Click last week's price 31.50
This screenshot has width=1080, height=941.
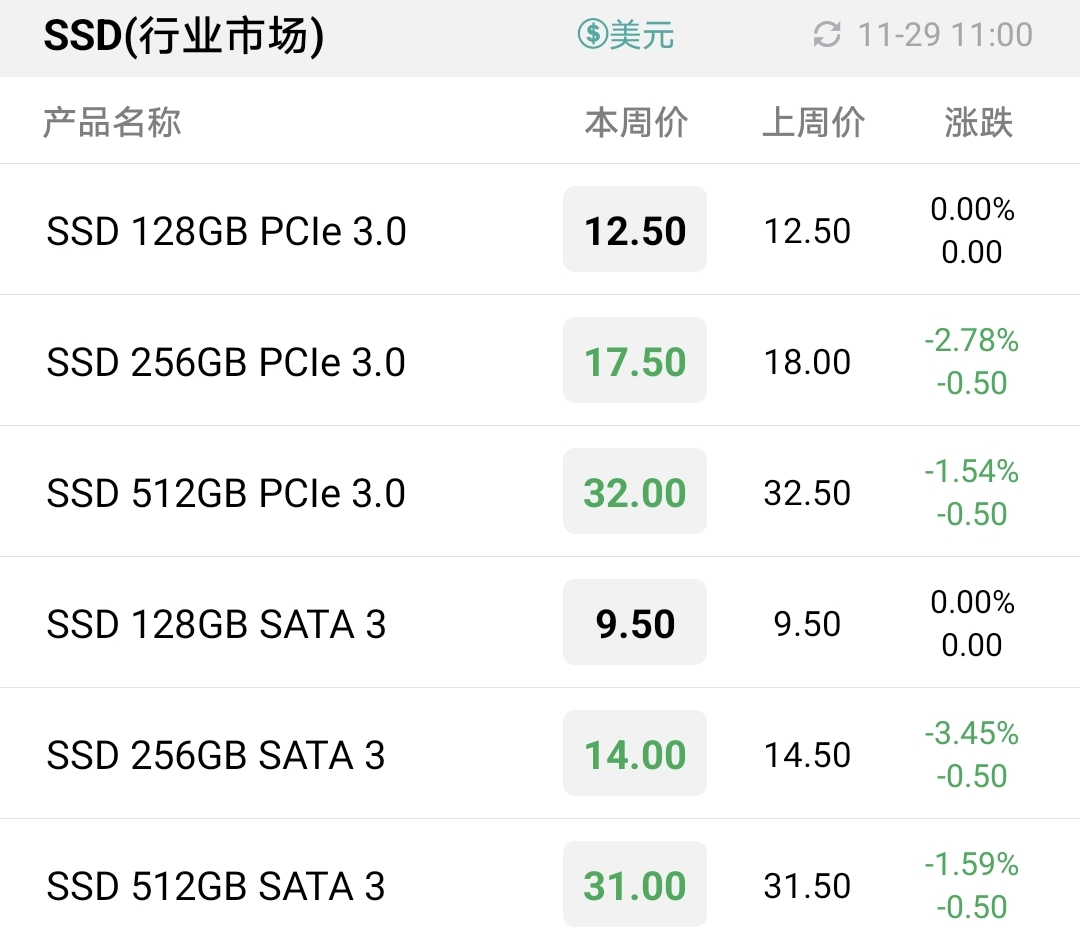807,886
